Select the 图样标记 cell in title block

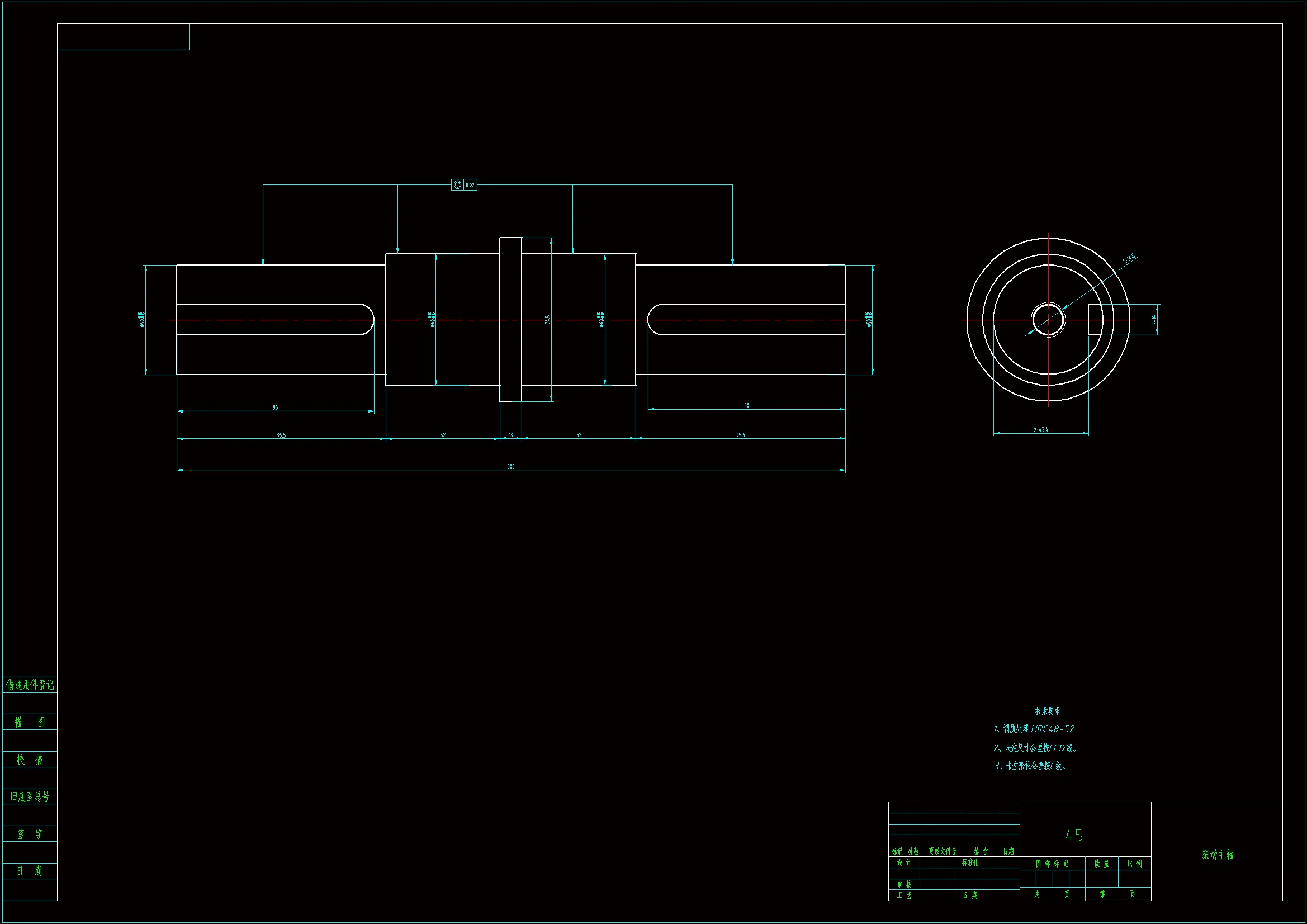point(1052,864)
